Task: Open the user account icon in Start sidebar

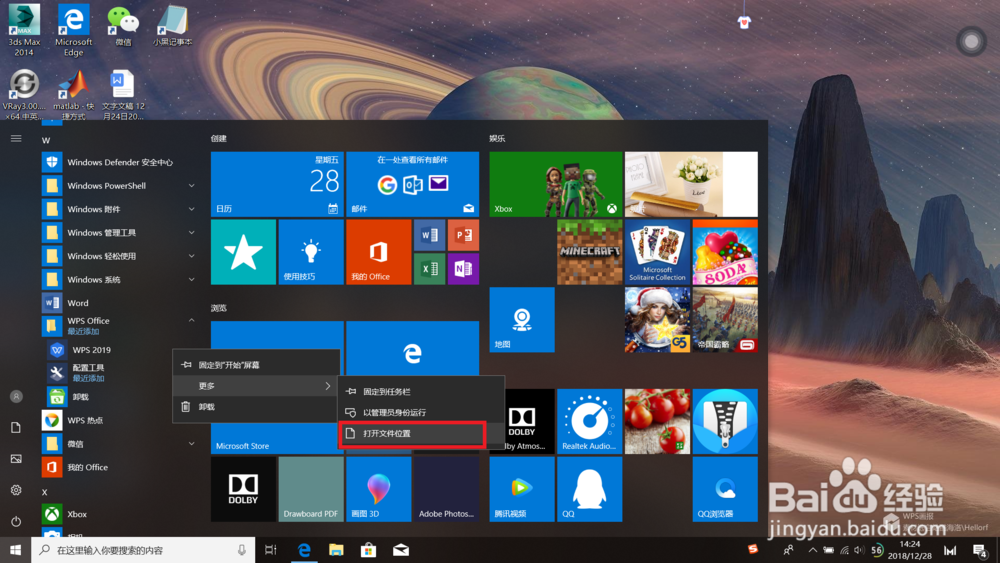Action: pyautogui.click(x=16, y=397)
